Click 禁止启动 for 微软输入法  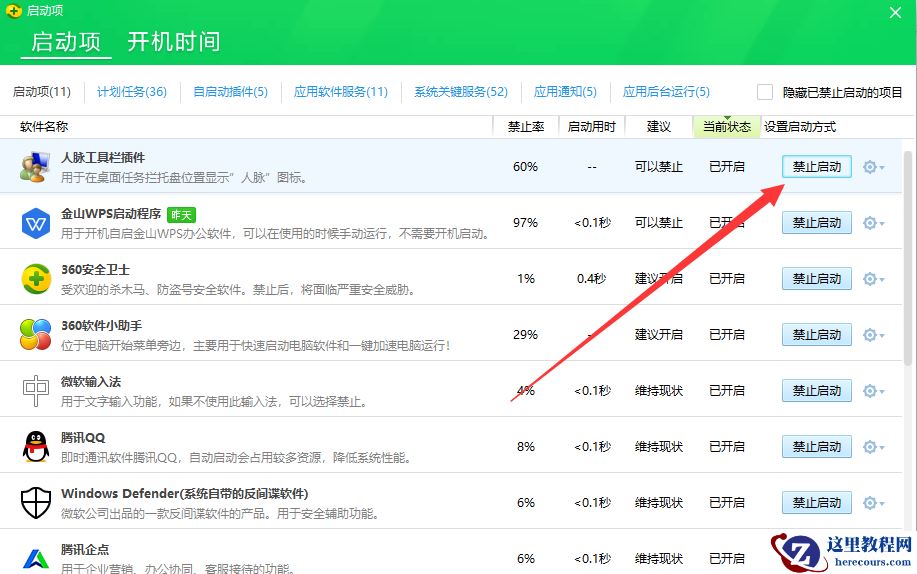[x=816, y=391]
